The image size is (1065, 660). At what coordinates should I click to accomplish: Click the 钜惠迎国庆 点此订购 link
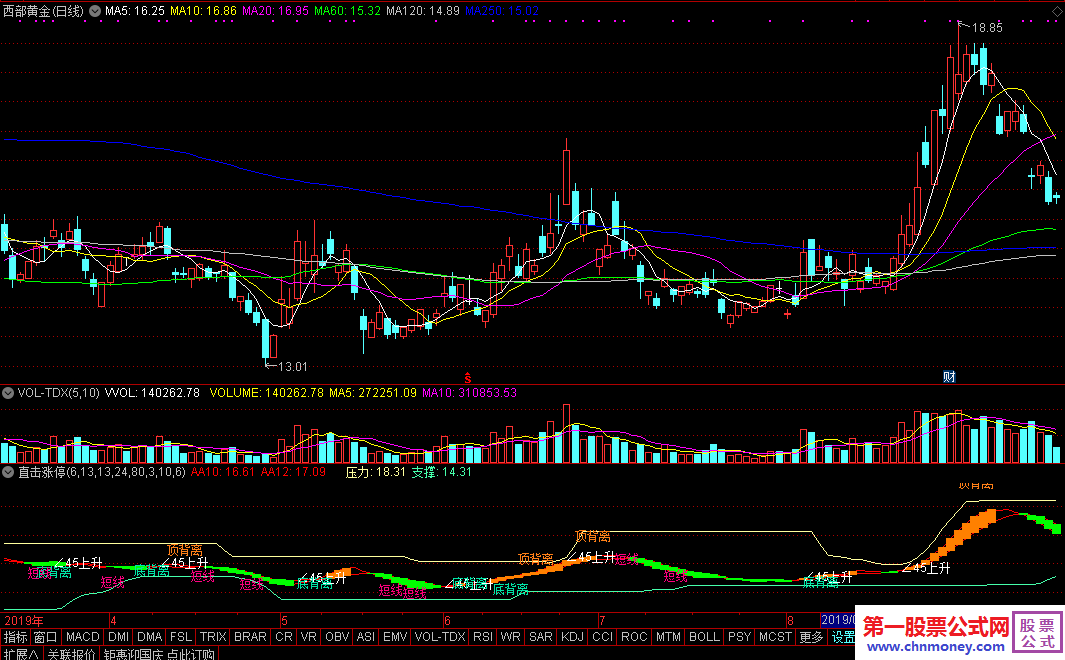160,654
